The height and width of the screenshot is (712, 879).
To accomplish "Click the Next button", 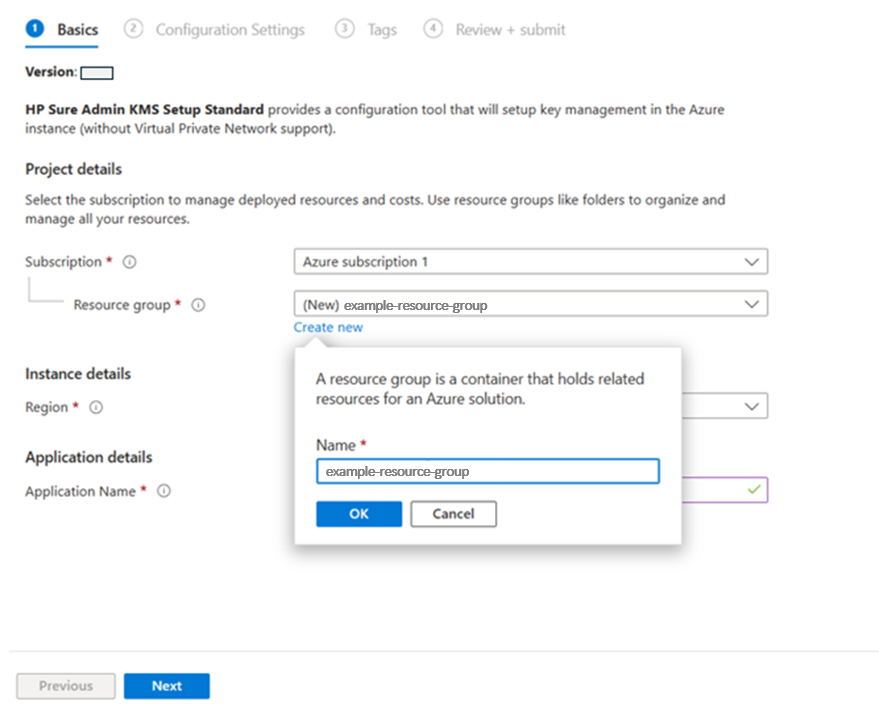I will coord(166,686).
